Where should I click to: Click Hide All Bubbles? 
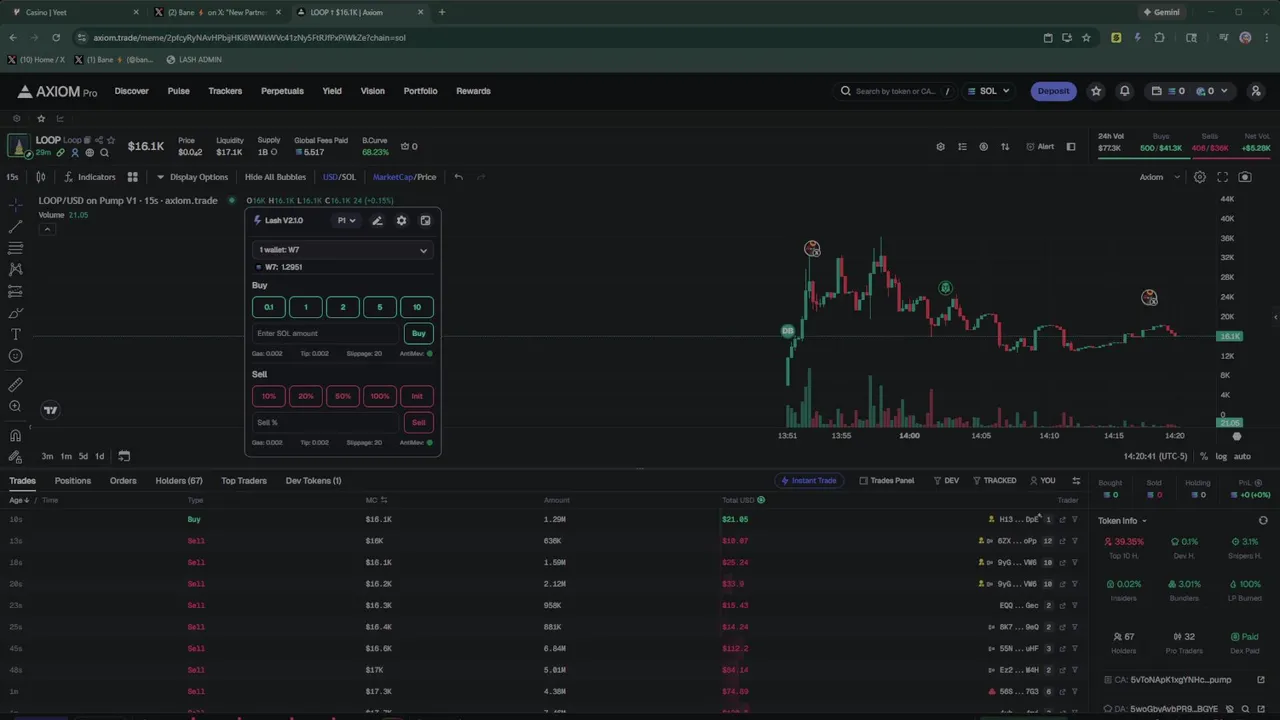click(275, 177)
